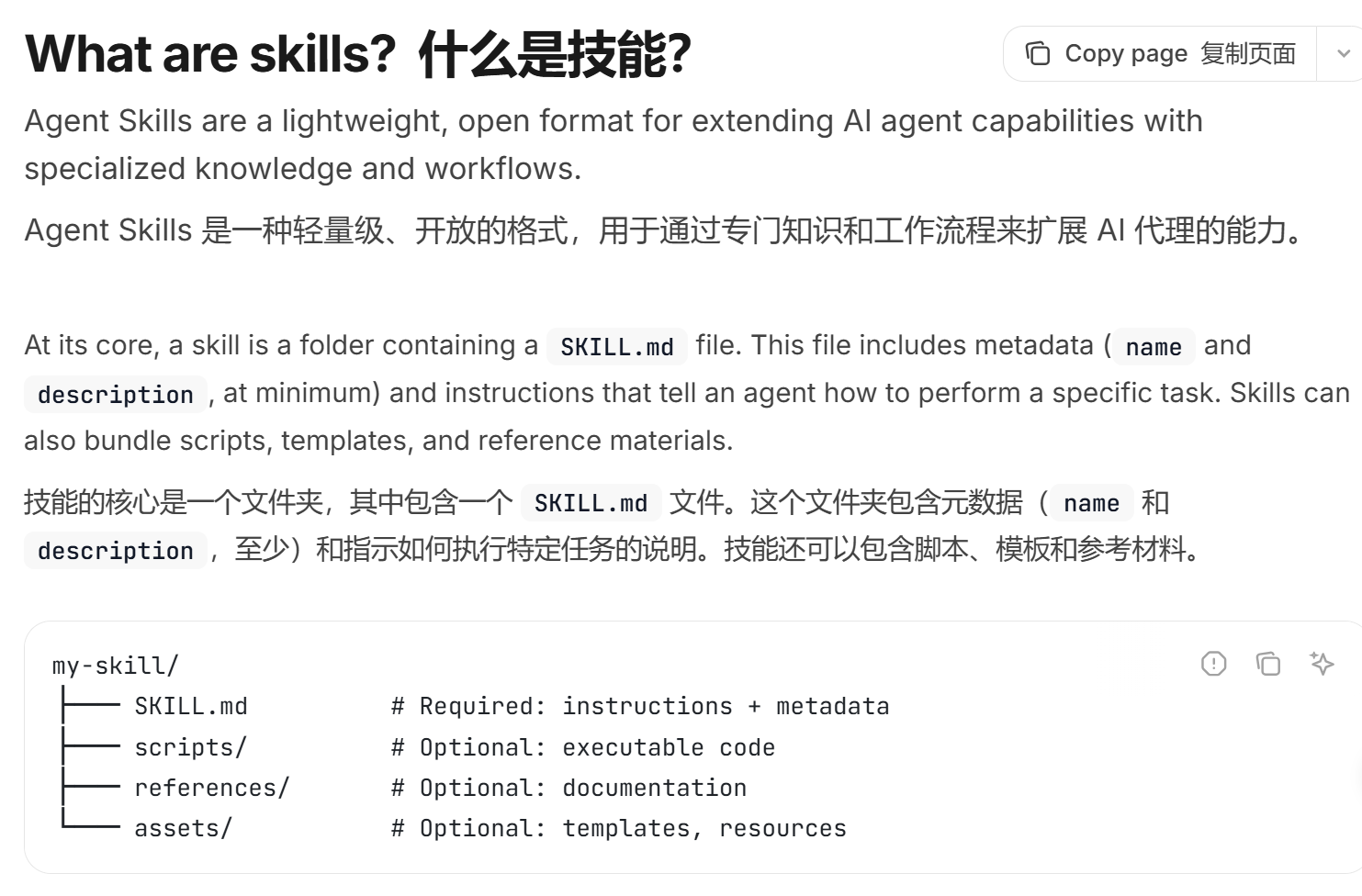Click SKILL.md inline code in the Chinese paragraph
Viewport: 1362px width, 896px height.
coord(591,503)
